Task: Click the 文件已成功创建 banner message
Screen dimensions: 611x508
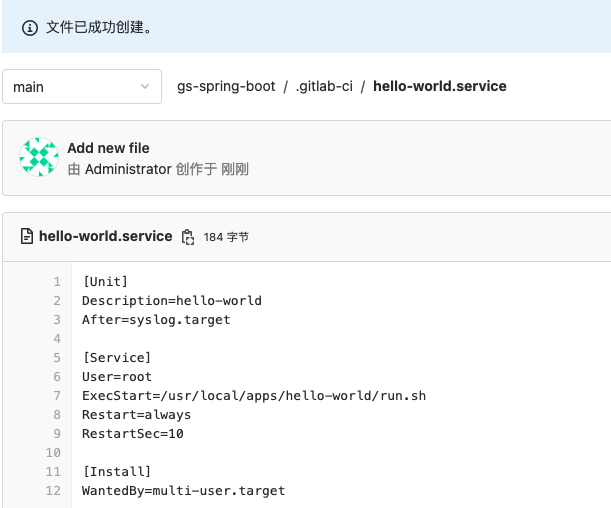Action: click(x=99, y=28)
